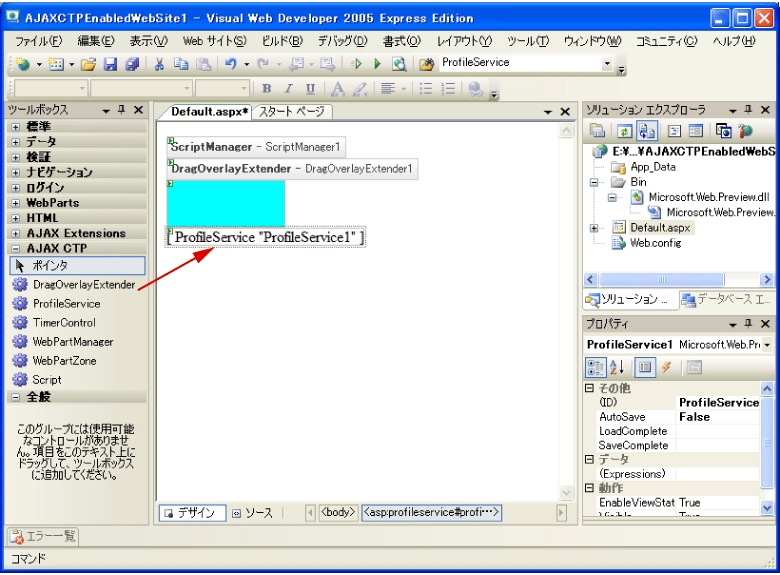
Task: Toggle Italic formatting button
Action: click(289, 89)
